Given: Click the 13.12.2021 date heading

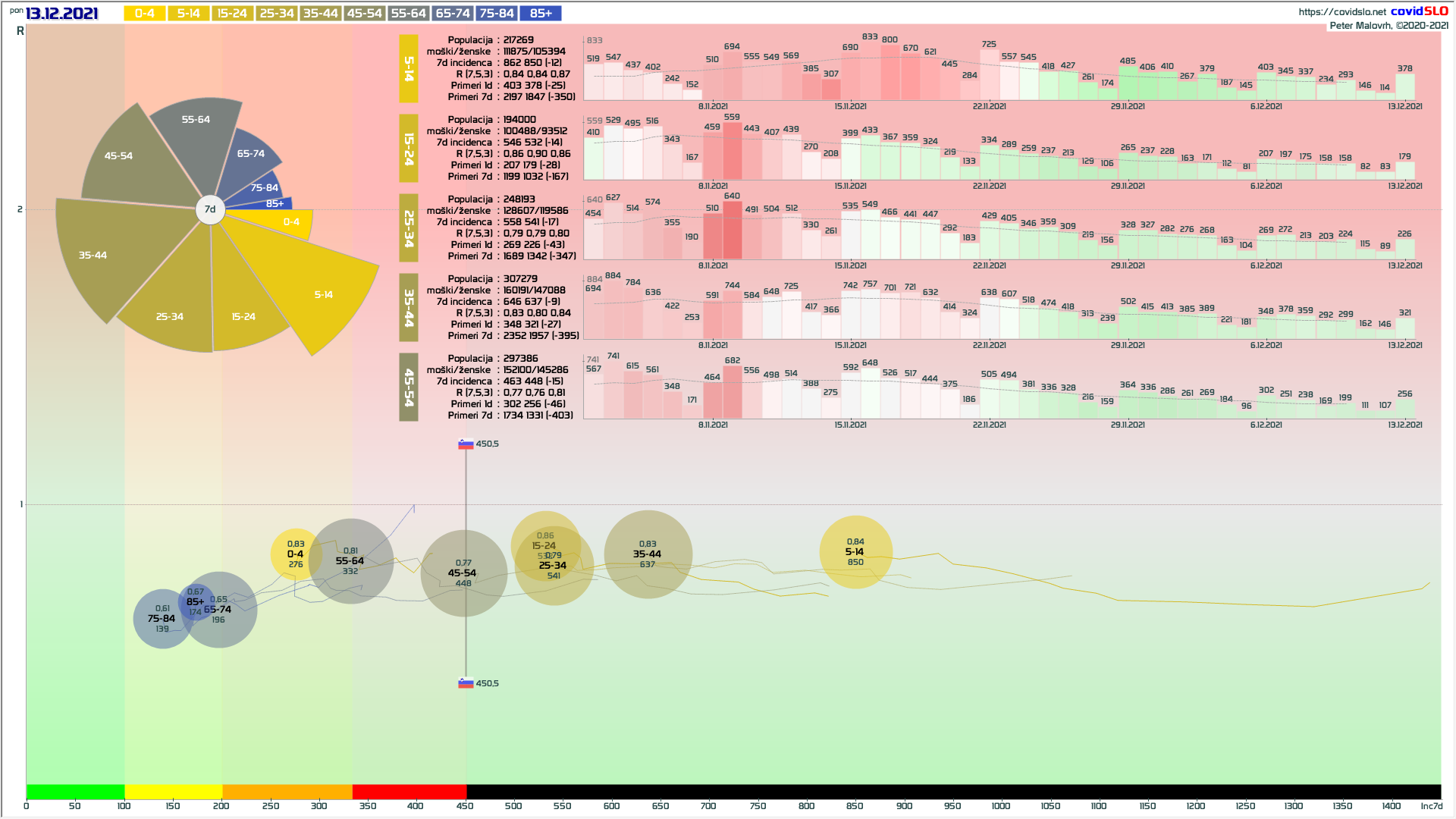Looking at the screenshot, I should point(62,14).
